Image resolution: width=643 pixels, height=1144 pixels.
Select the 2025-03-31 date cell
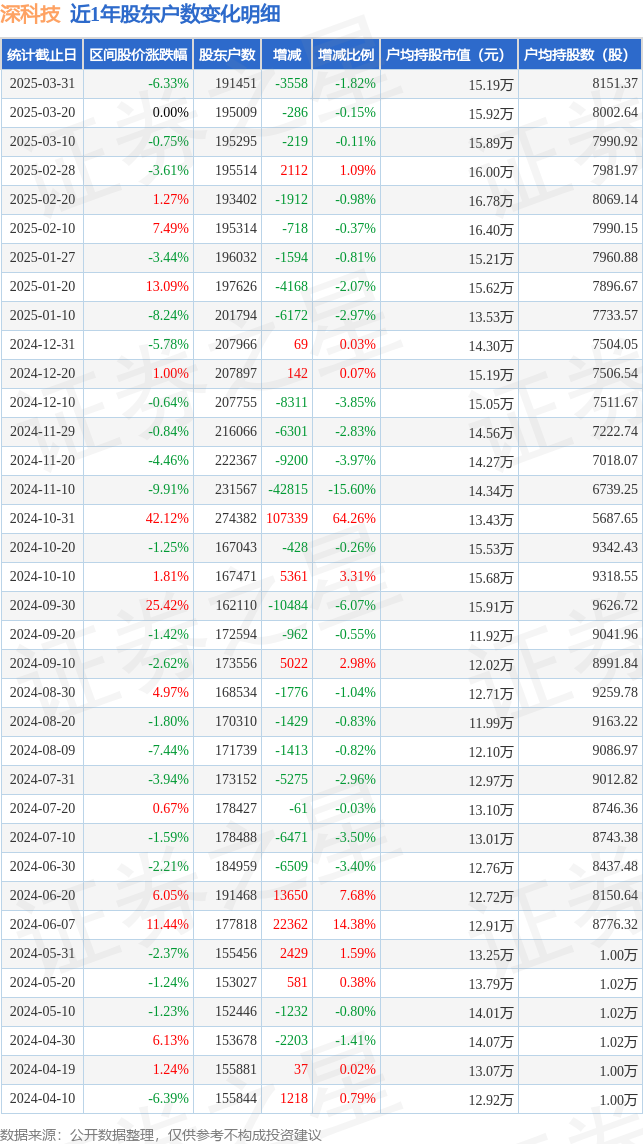(42, 83)
